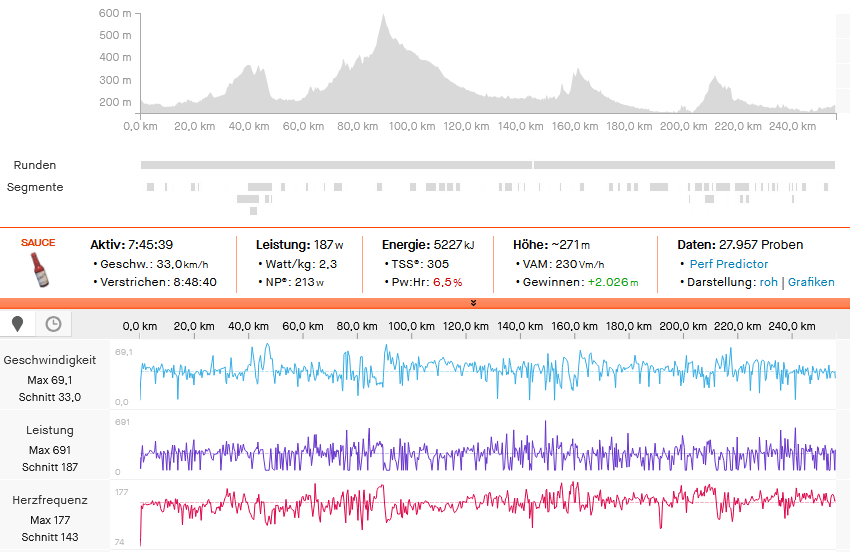This screenshot has height=552, width=850.
Task: Click the Aktiv time 7:45:39 stat
Action: click(131, 245)
